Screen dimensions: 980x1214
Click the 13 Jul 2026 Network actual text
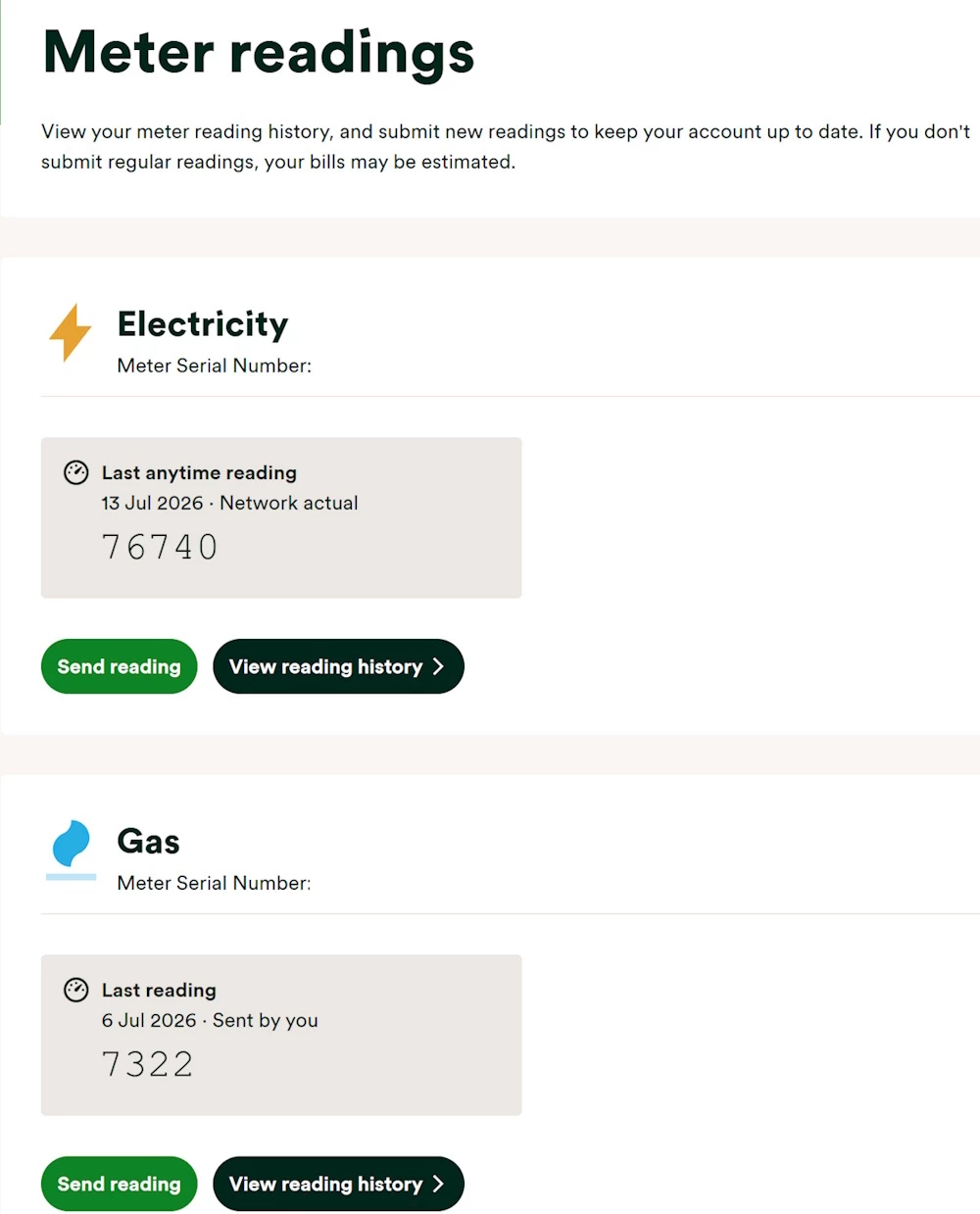click(x=230, y=503)
